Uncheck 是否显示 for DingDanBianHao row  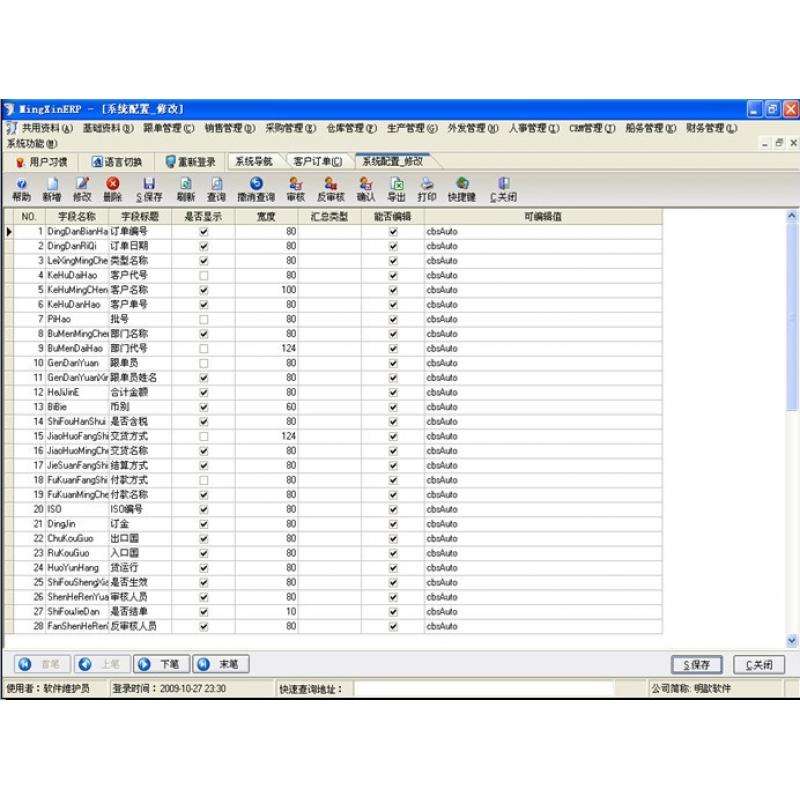pyautogui.click(x=204, y=232)
